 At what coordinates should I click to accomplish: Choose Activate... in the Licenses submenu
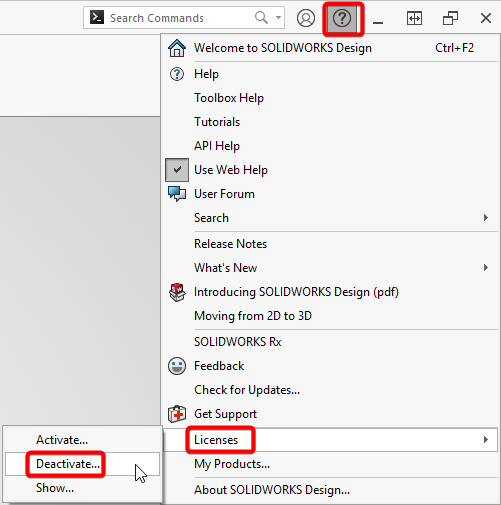coord(62,440)
